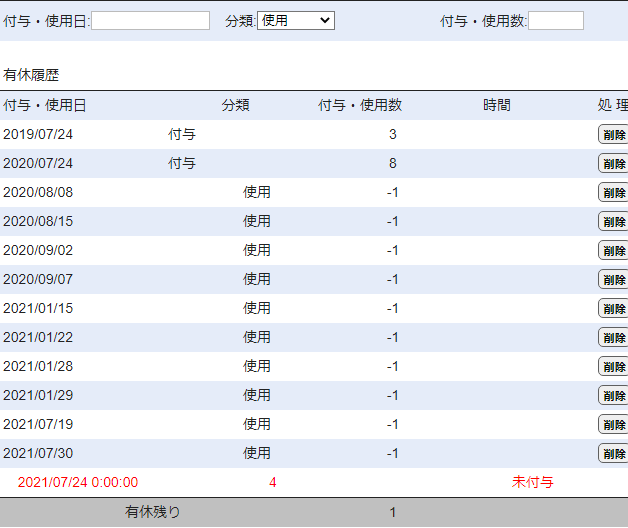This screenshot has width=628, height=528.
Task: Select the red 未付与 status text
Action: point(532,483)
